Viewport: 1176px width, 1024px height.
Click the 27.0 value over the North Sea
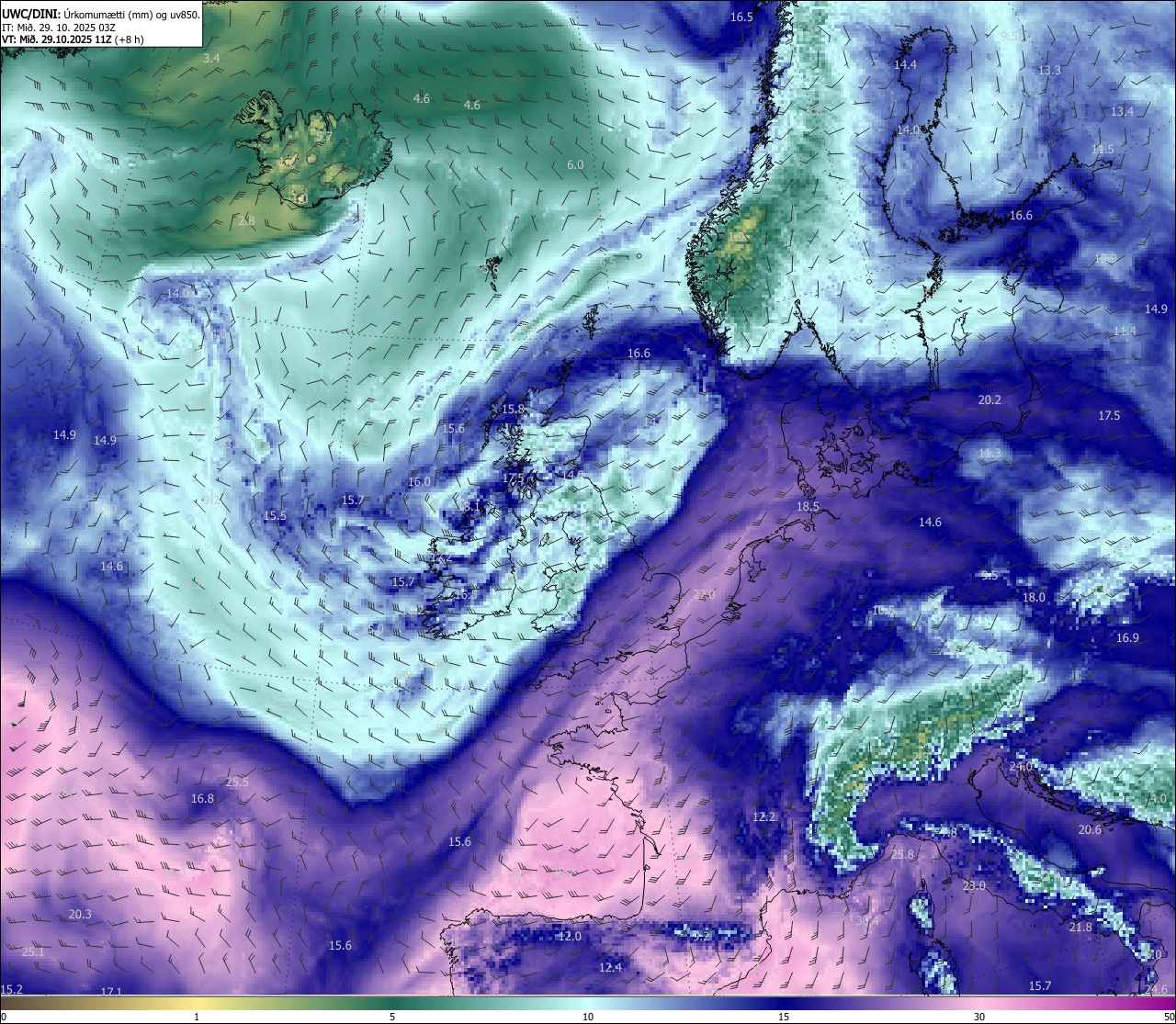704,594
